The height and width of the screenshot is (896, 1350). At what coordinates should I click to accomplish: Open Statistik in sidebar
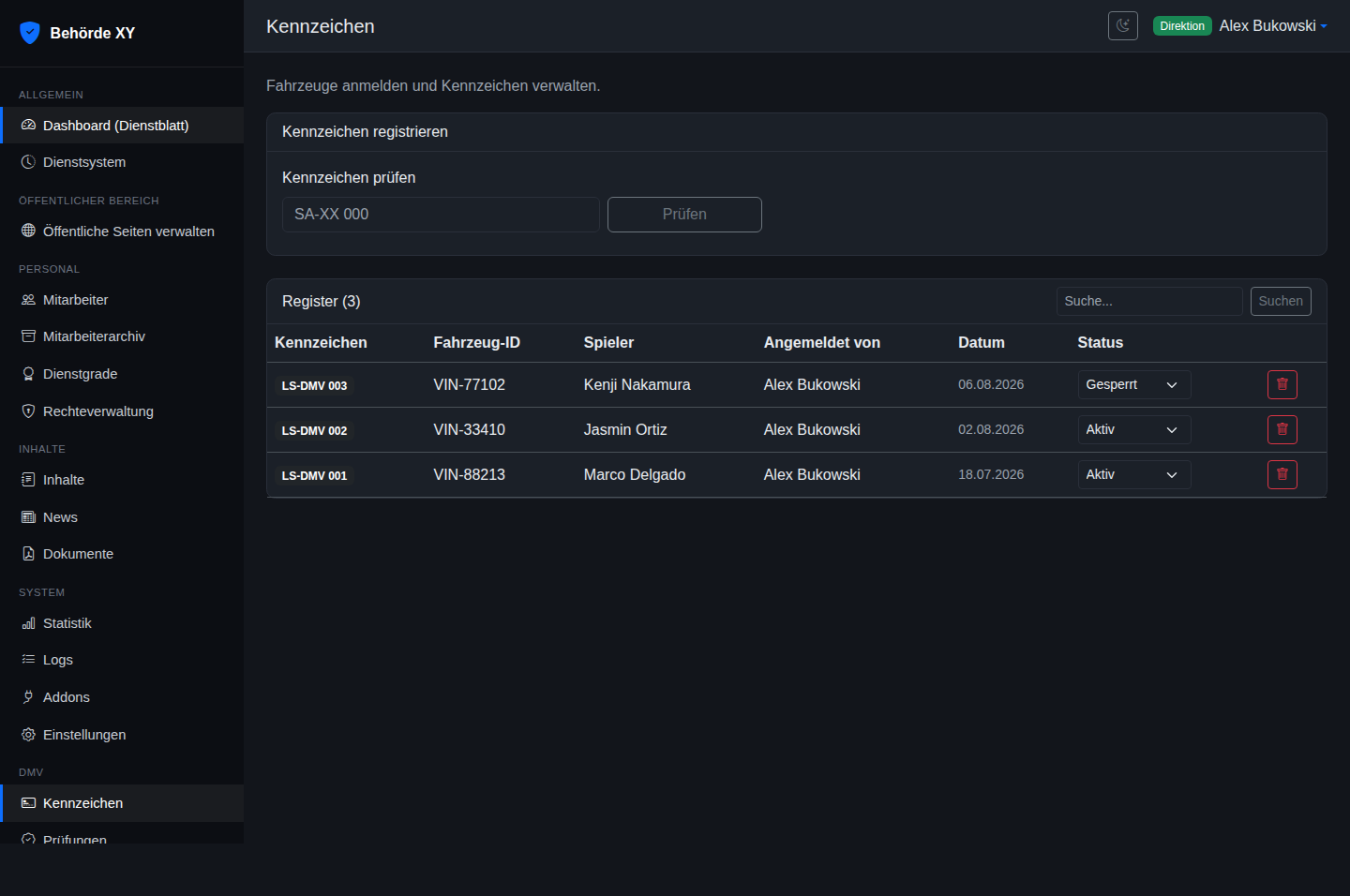click(122, 623)
